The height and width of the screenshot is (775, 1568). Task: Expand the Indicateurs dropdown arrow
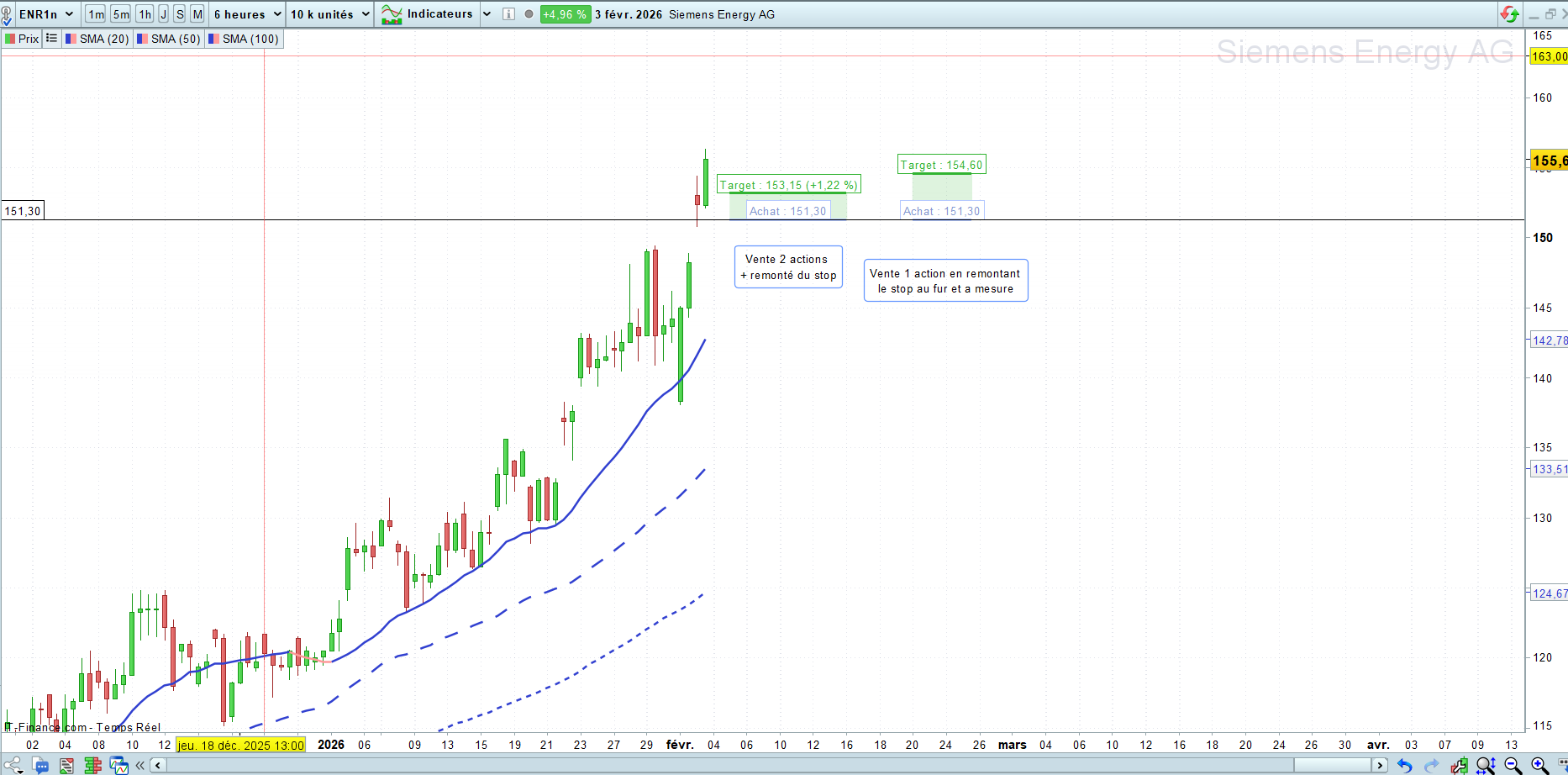487,14
